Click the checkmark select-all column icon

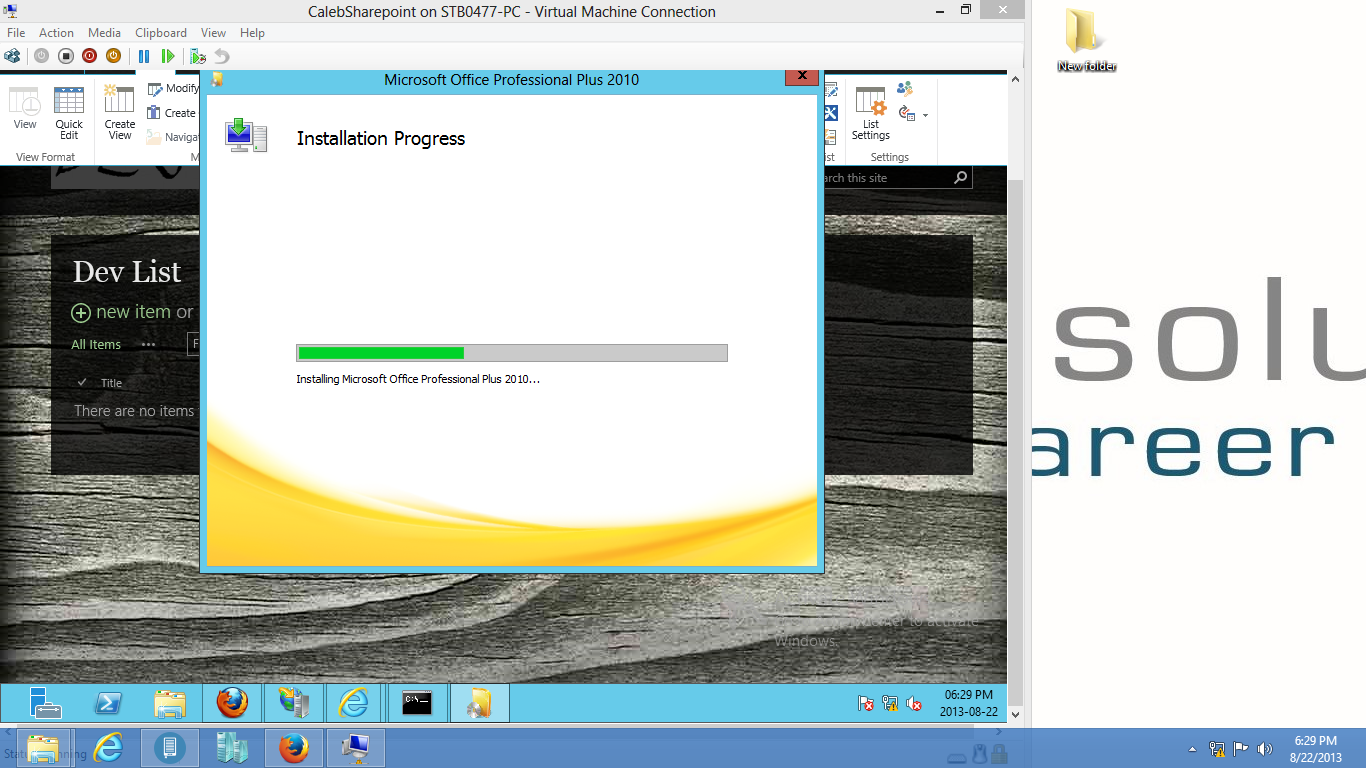coord(82,383)
